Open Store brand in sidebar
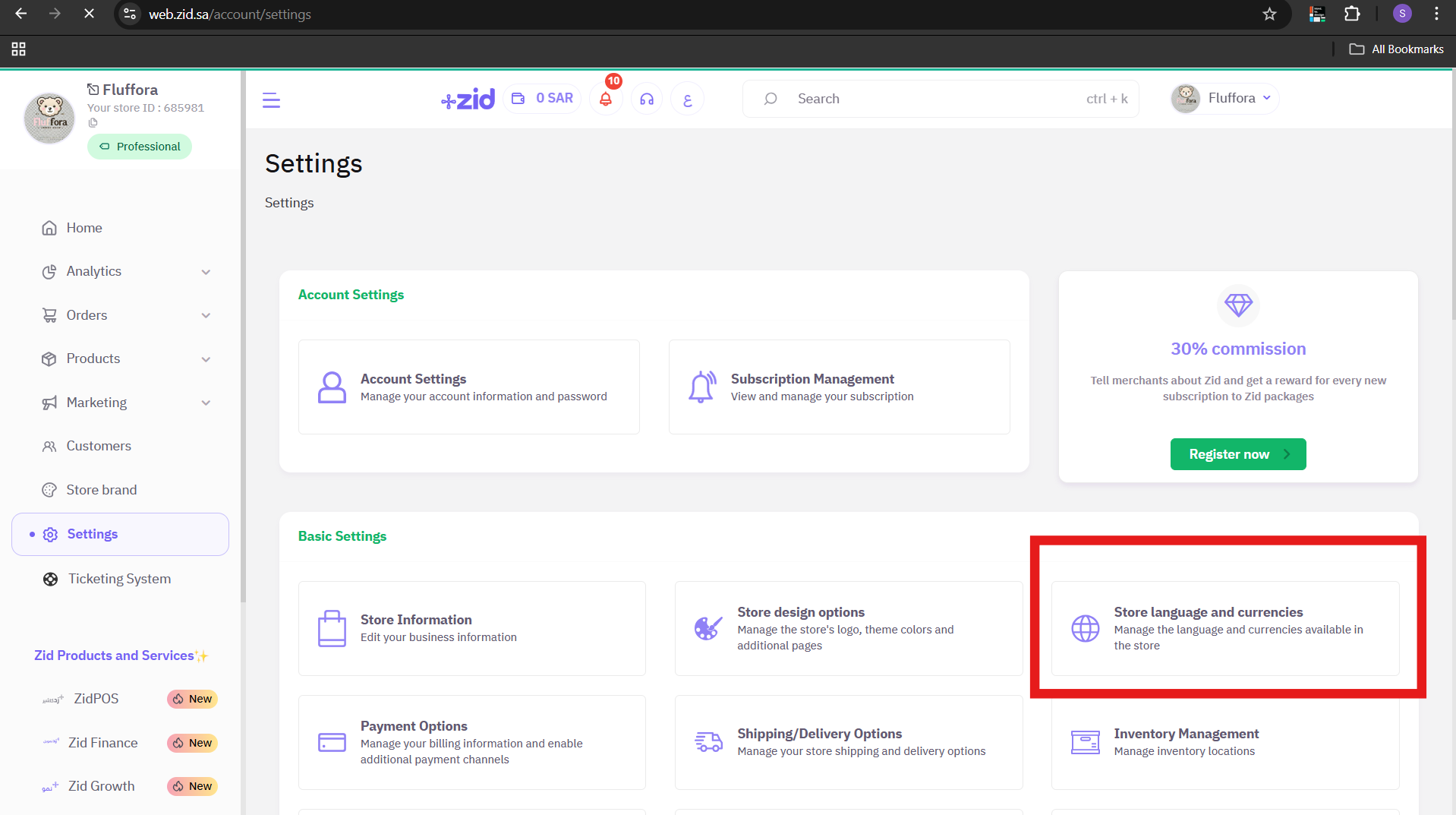This screenshot has width=1456, height=815. [x=101, y=490]
